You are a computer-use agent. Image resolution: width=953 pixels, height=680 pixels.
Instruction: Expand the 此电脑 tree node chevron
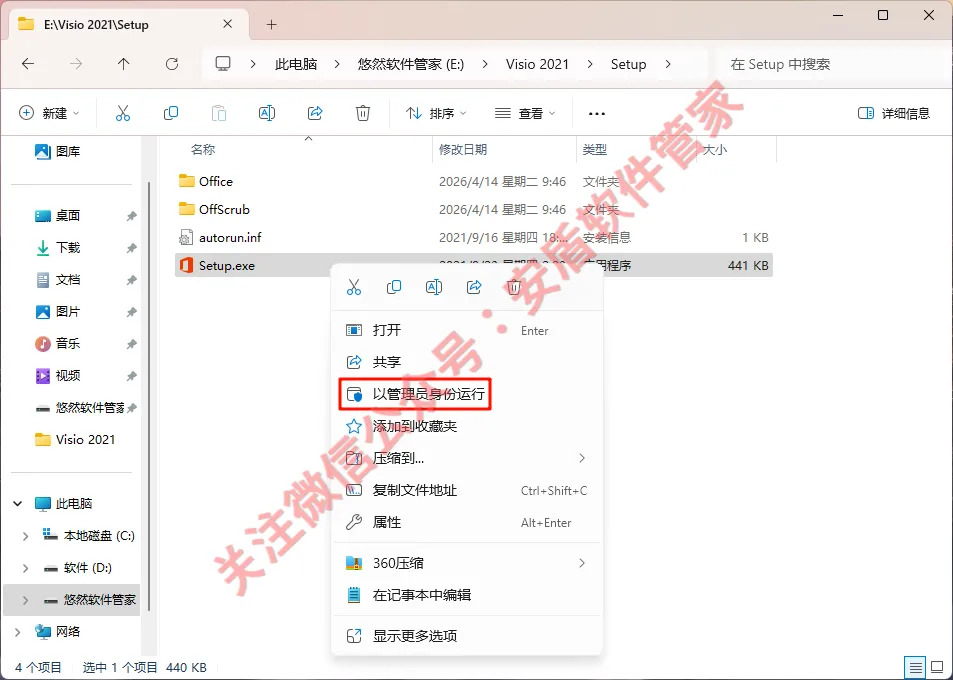coord(18,503)
